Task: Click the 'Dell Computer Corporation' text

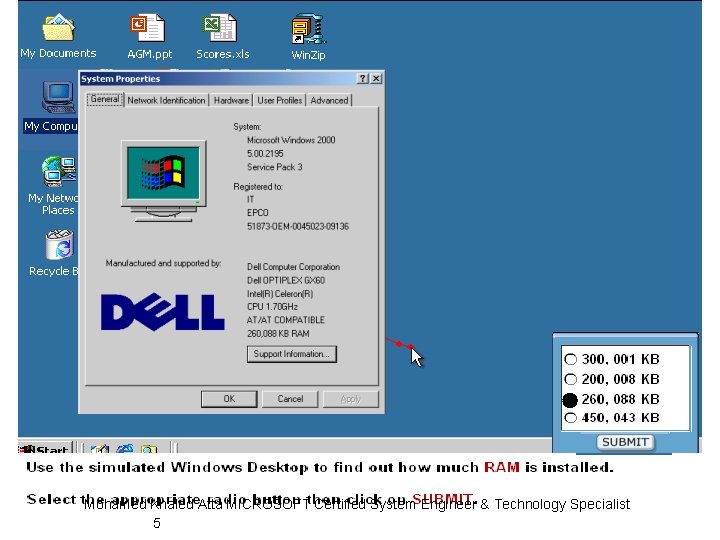Action: point(293,267)
